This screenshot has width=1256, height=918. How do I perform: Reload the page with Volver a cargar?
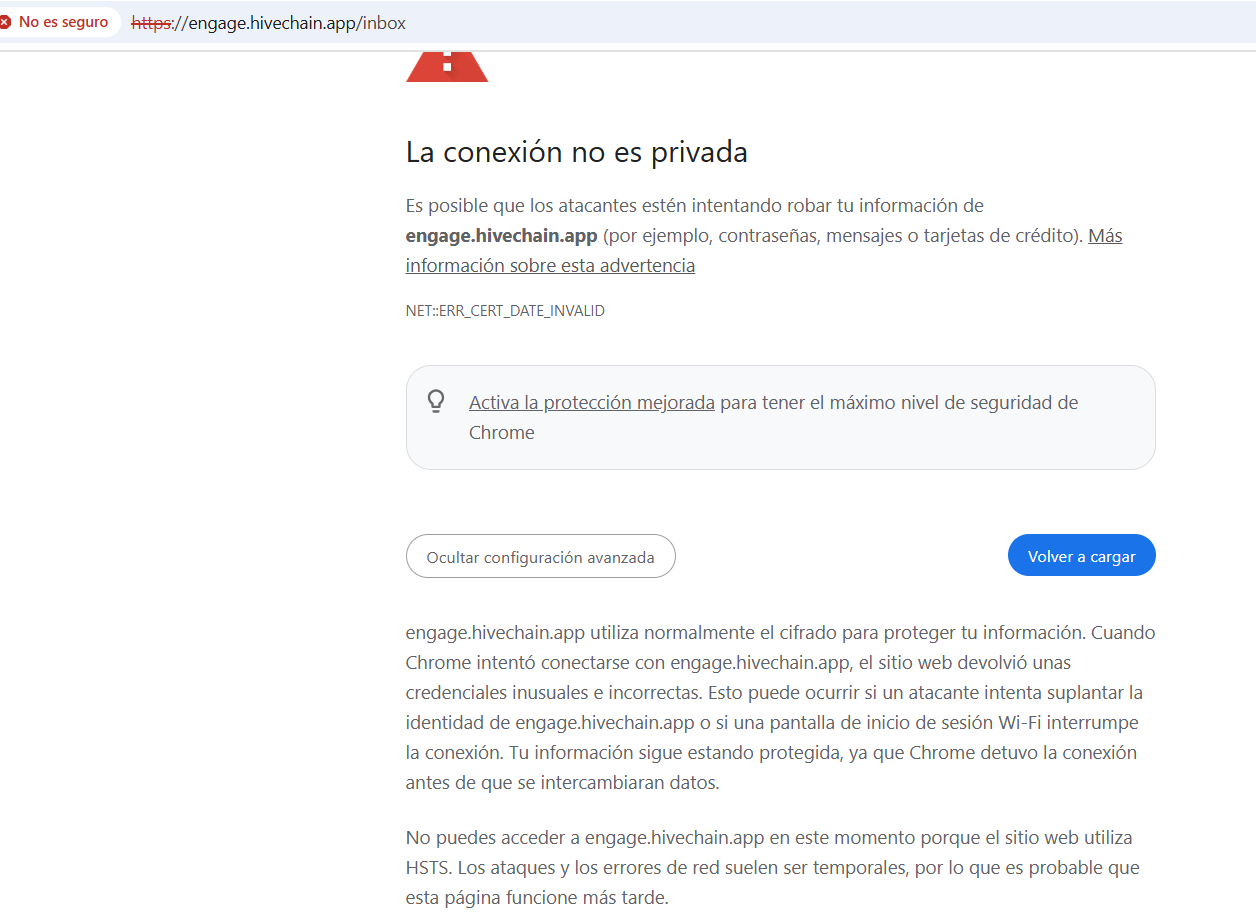coord(1082,556)
